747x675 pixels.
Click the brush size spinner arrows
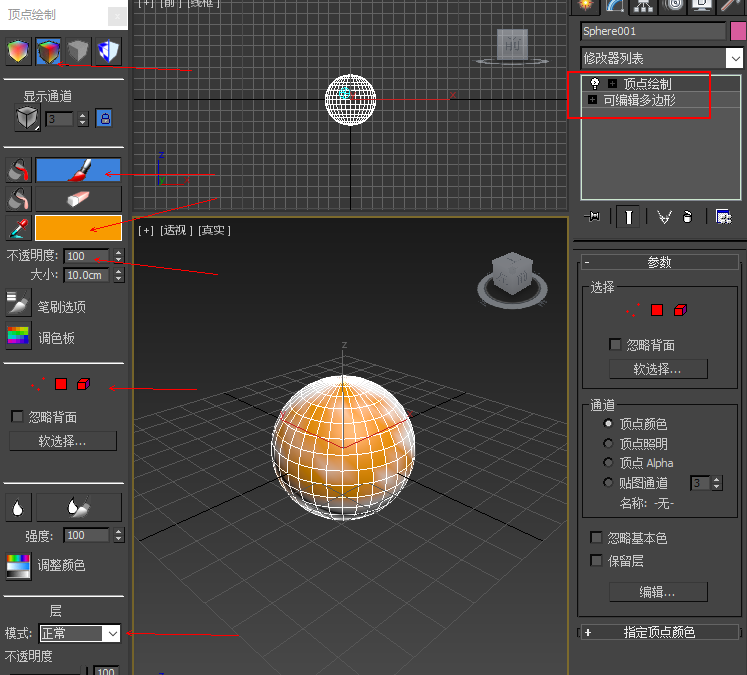pos(119,275)
